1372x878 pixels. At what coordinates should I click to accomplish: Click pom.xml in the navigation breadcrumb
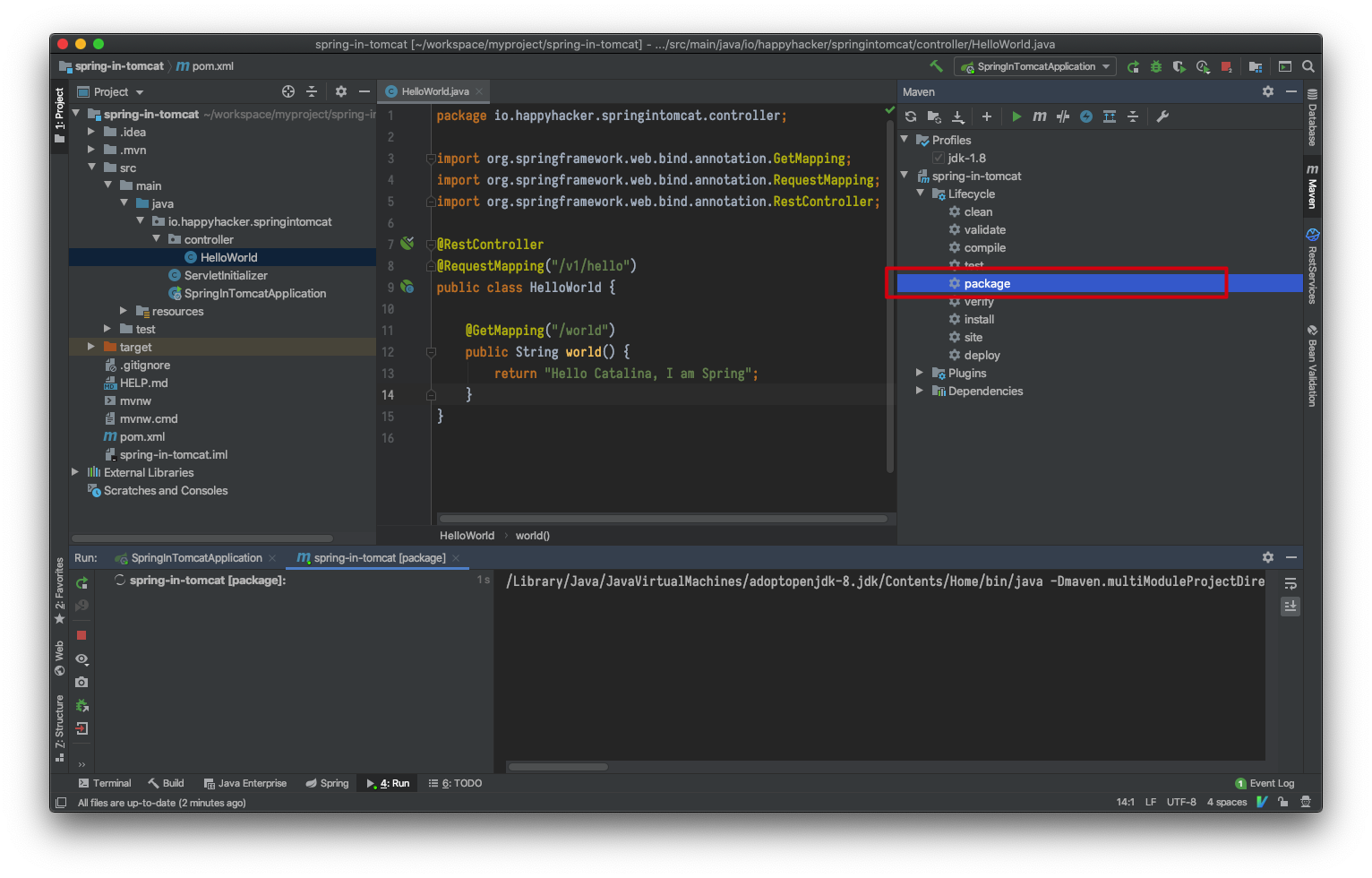(205, 66)
